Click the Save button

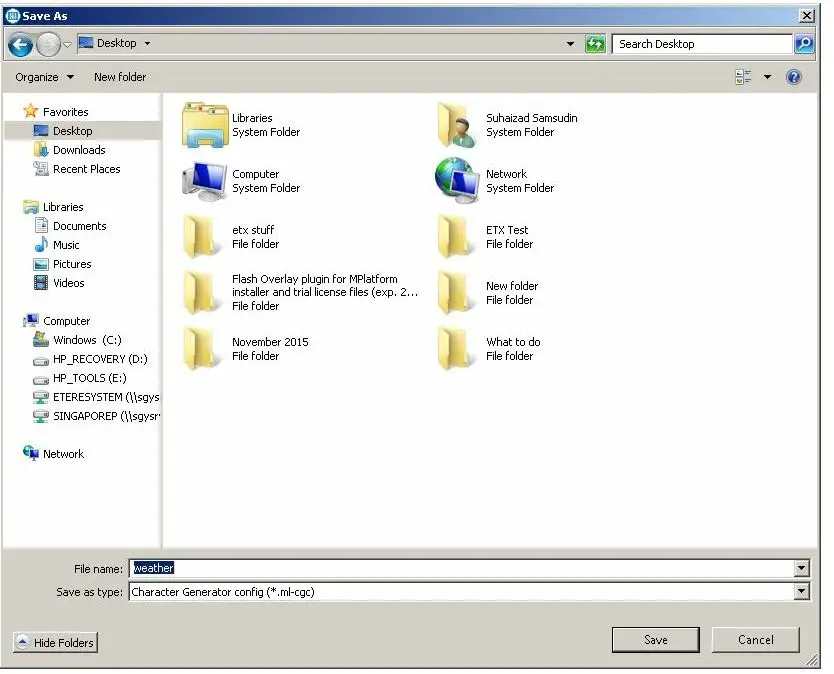[x=656, y=640]
